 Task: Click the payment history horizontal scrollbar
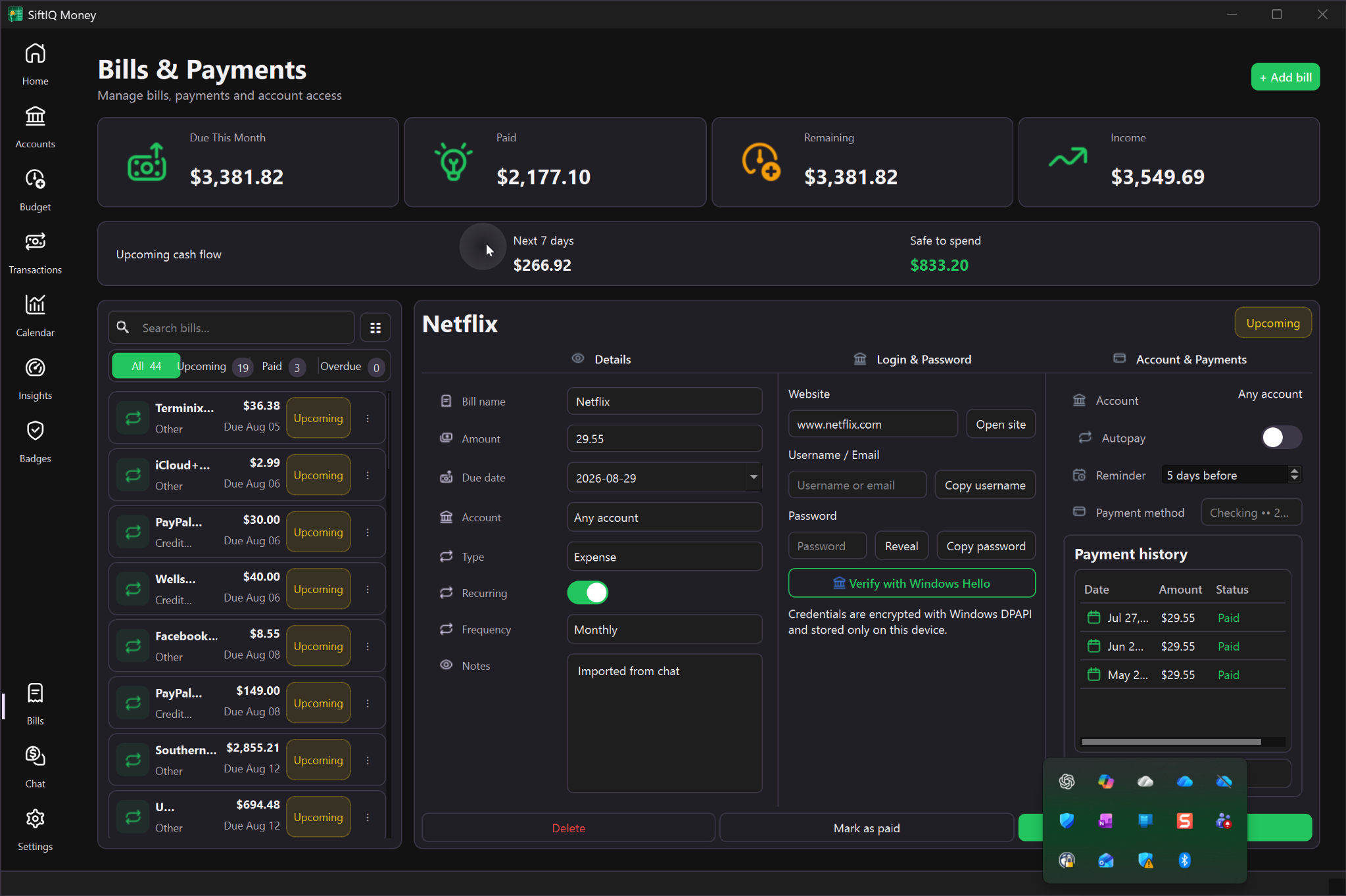point(1171,742)
